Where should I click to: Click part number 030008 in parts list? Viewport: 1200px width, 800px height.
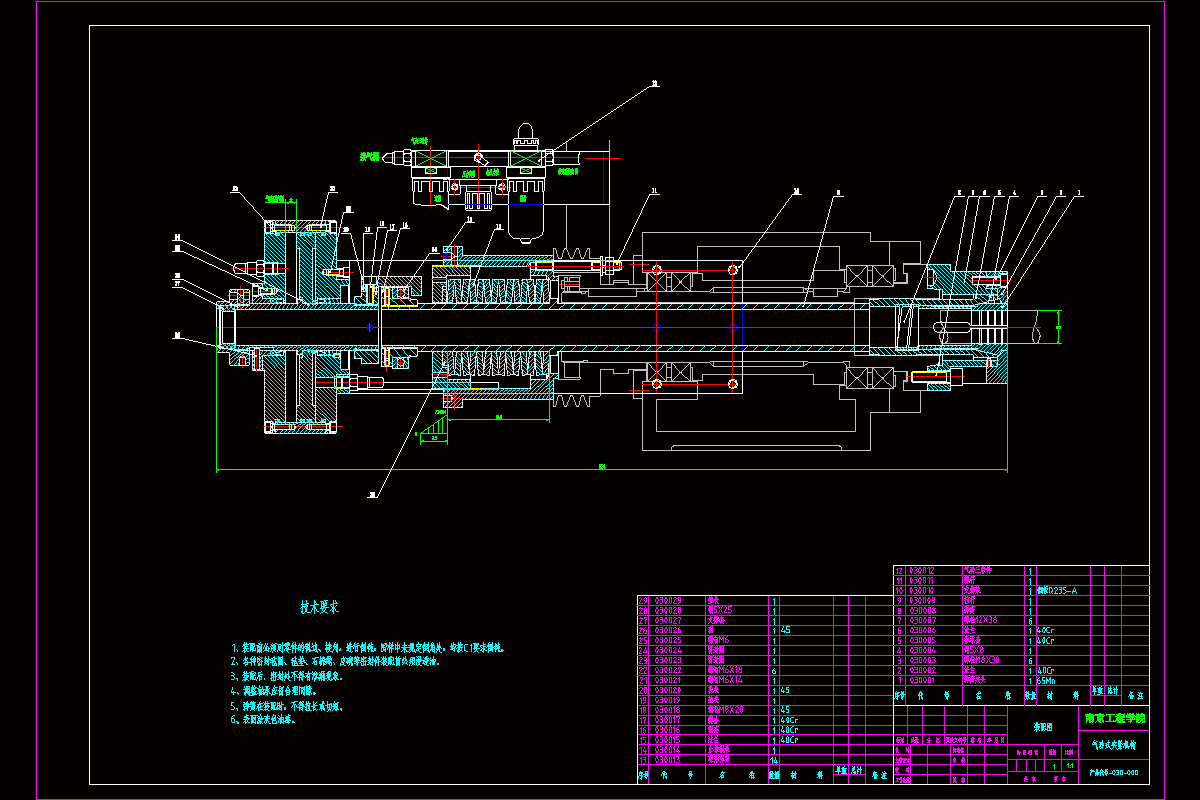922,610
